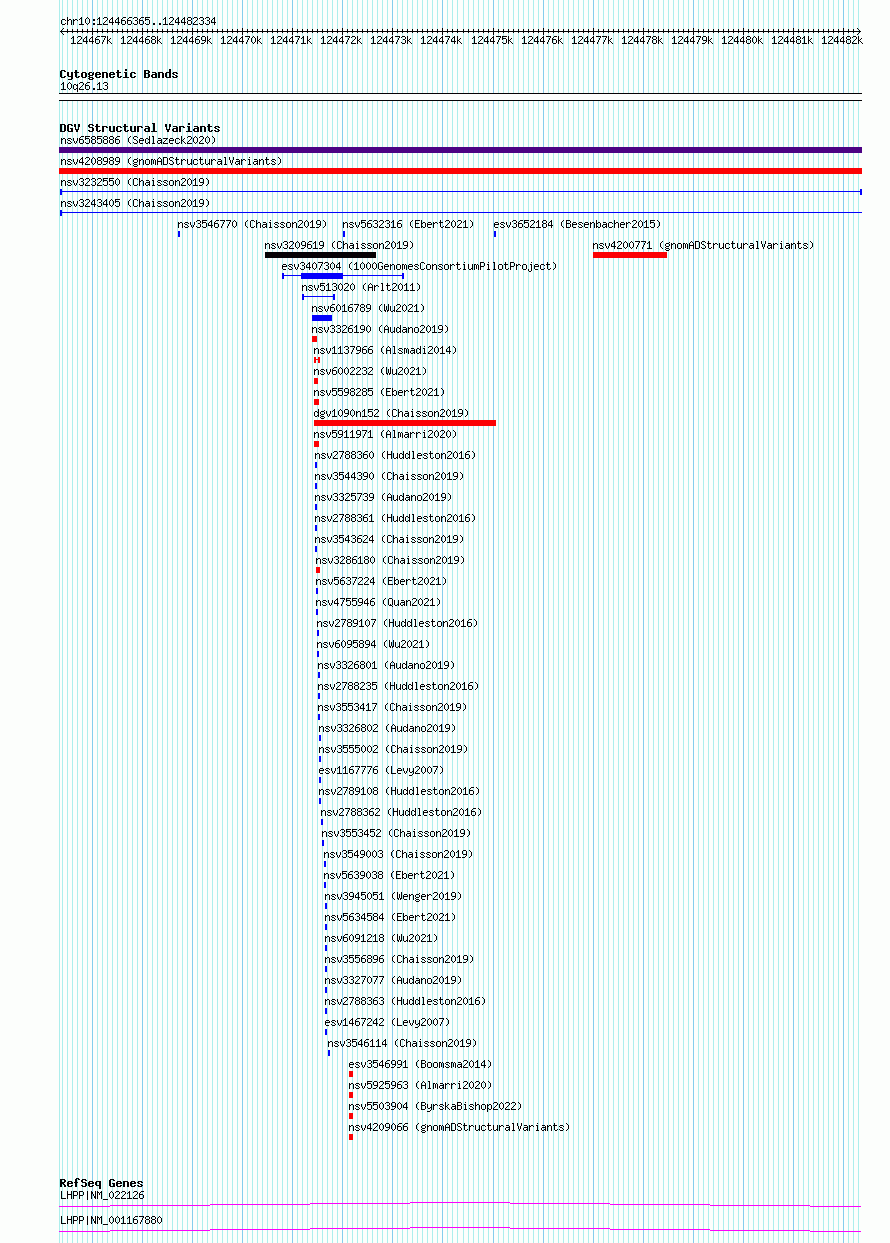Click dgv1090n152 (Chaisson2019) label
Viewport: 890px width, 1243px height.
coord(391,414)
